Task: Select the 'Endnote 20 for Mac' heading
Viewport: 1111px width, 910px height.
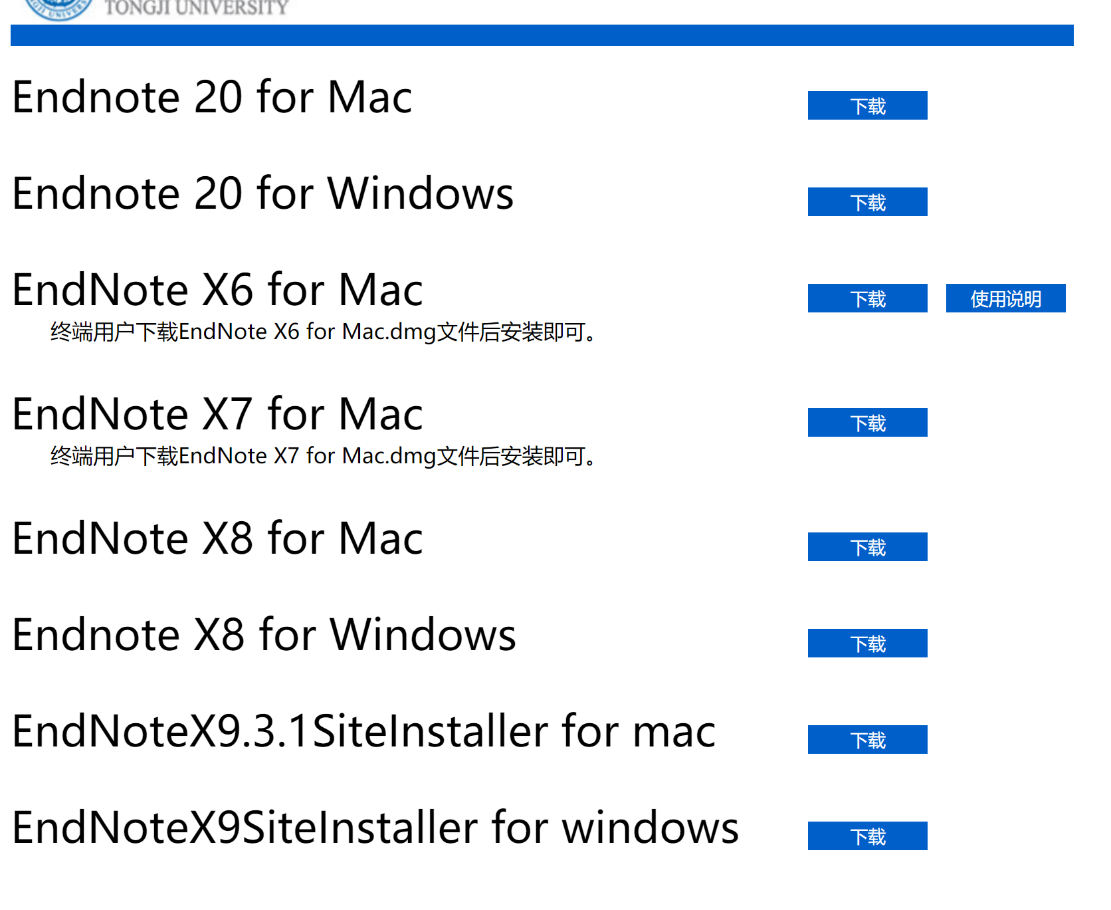Action: (x=212, y=98)
